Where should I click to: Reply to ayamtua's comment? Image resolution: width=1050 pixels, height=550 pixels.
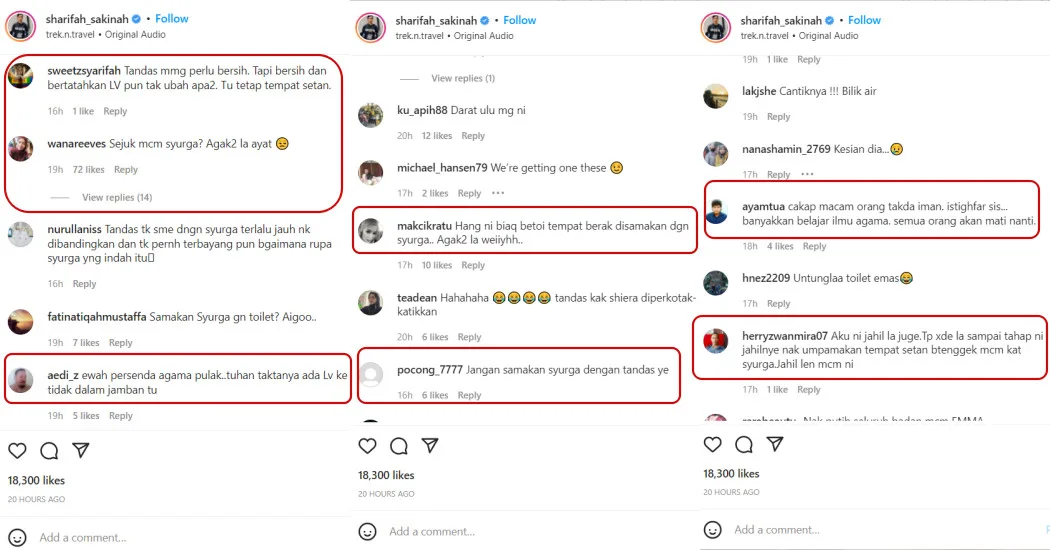[815, 246]
